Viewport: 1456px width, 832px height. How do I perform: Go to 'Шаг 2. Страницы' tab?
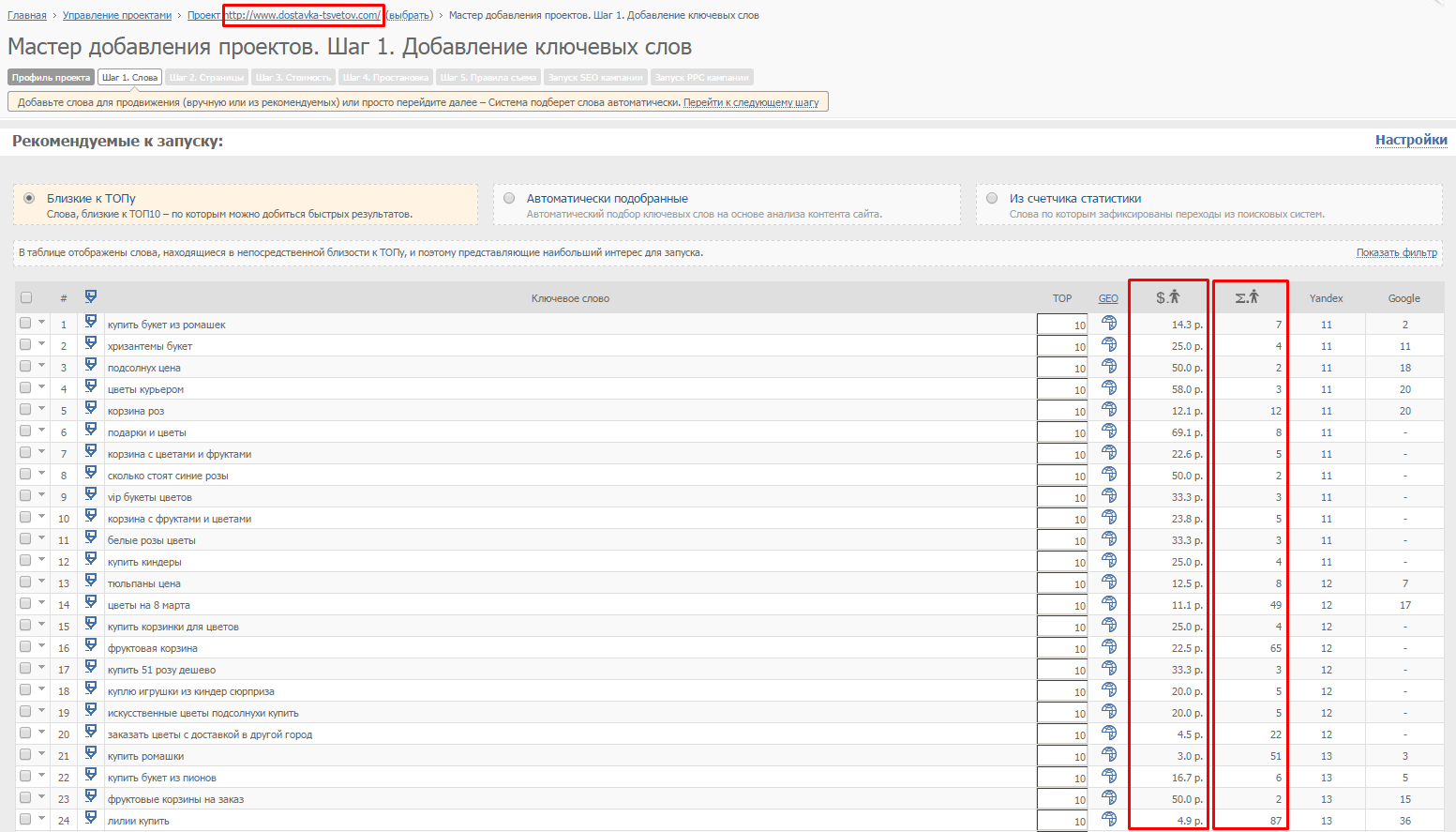tap(207, 77)
